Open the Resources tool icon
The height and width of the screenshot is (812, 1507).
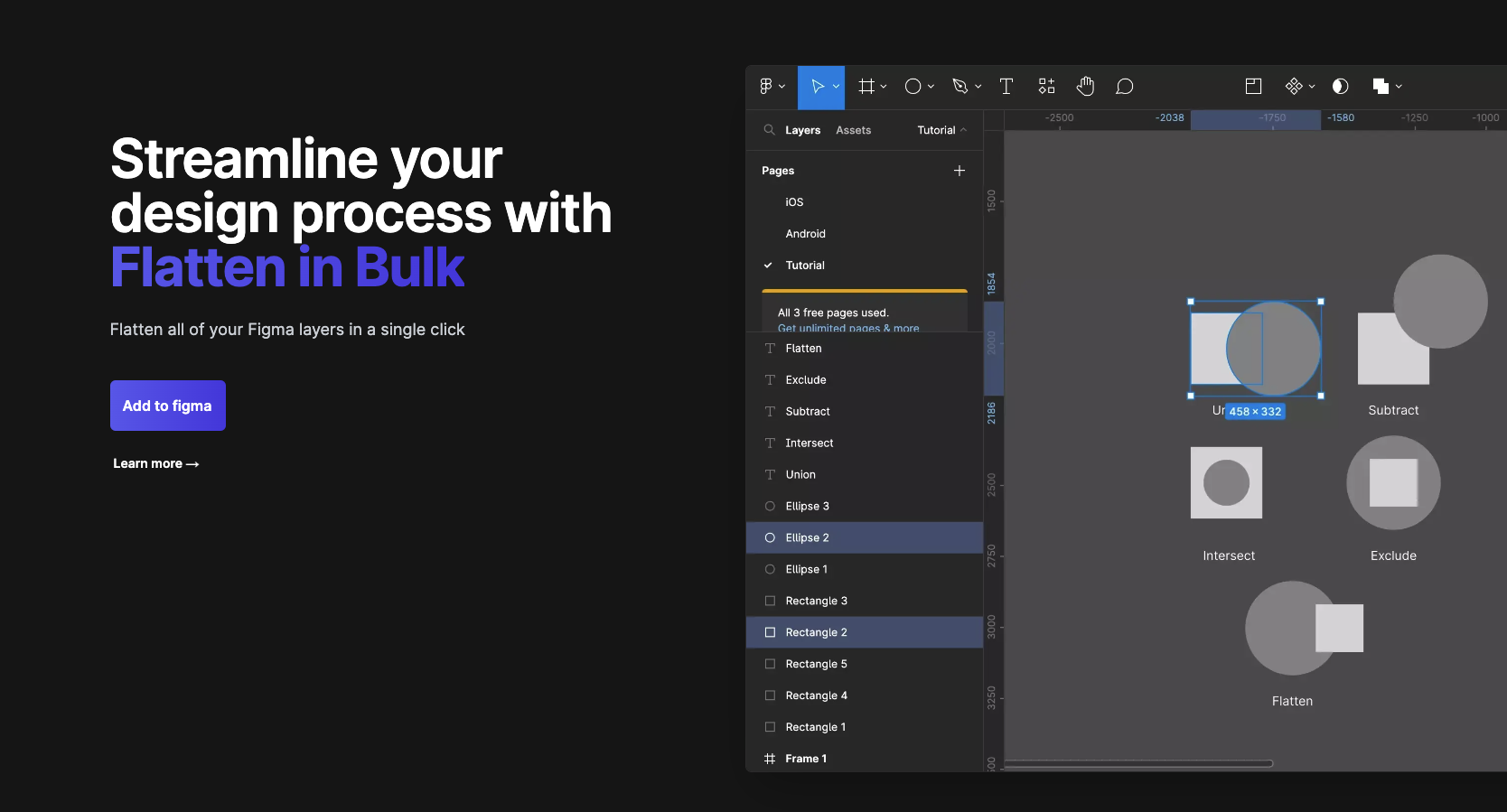(x=1046, y=87)
